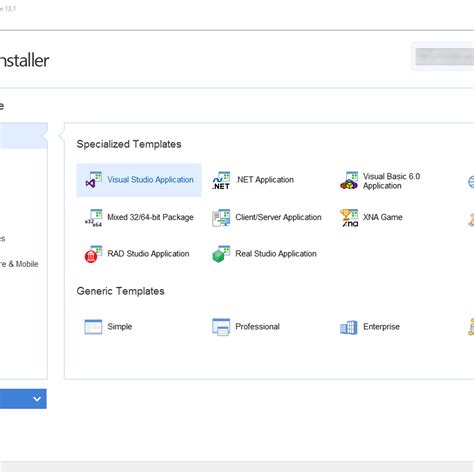Image resolution: width=474 pixels, height=474 pixels.
Task: Click the .NET Application icon
Action: tap(221, 180)
